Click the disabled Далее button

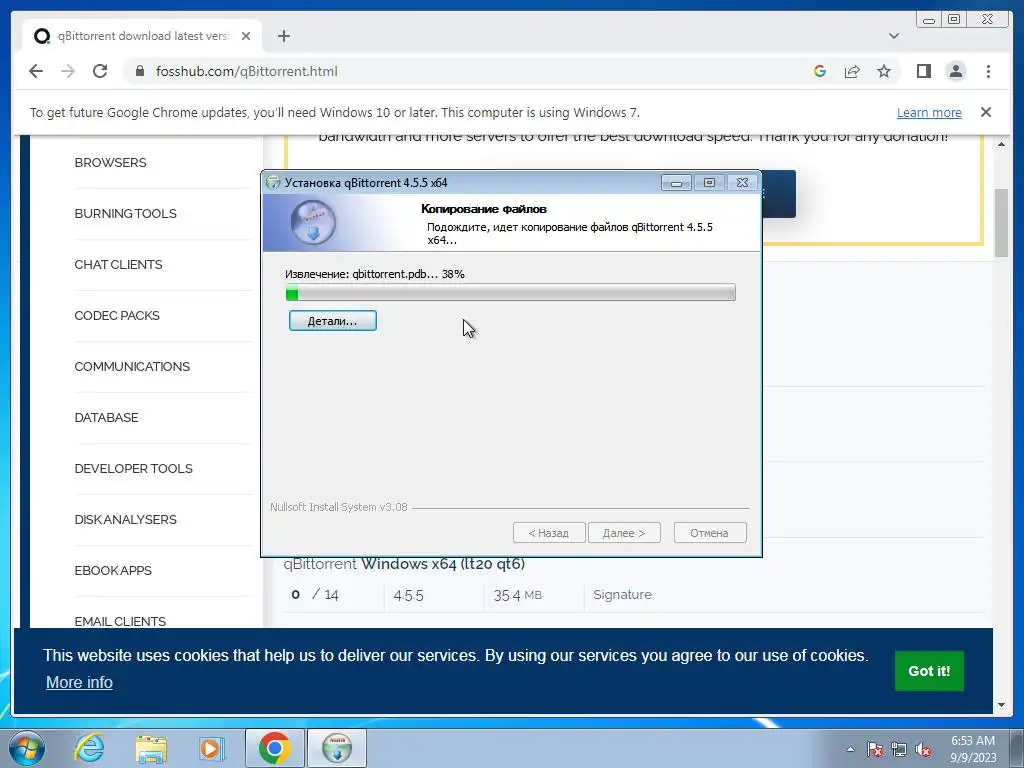624,533
